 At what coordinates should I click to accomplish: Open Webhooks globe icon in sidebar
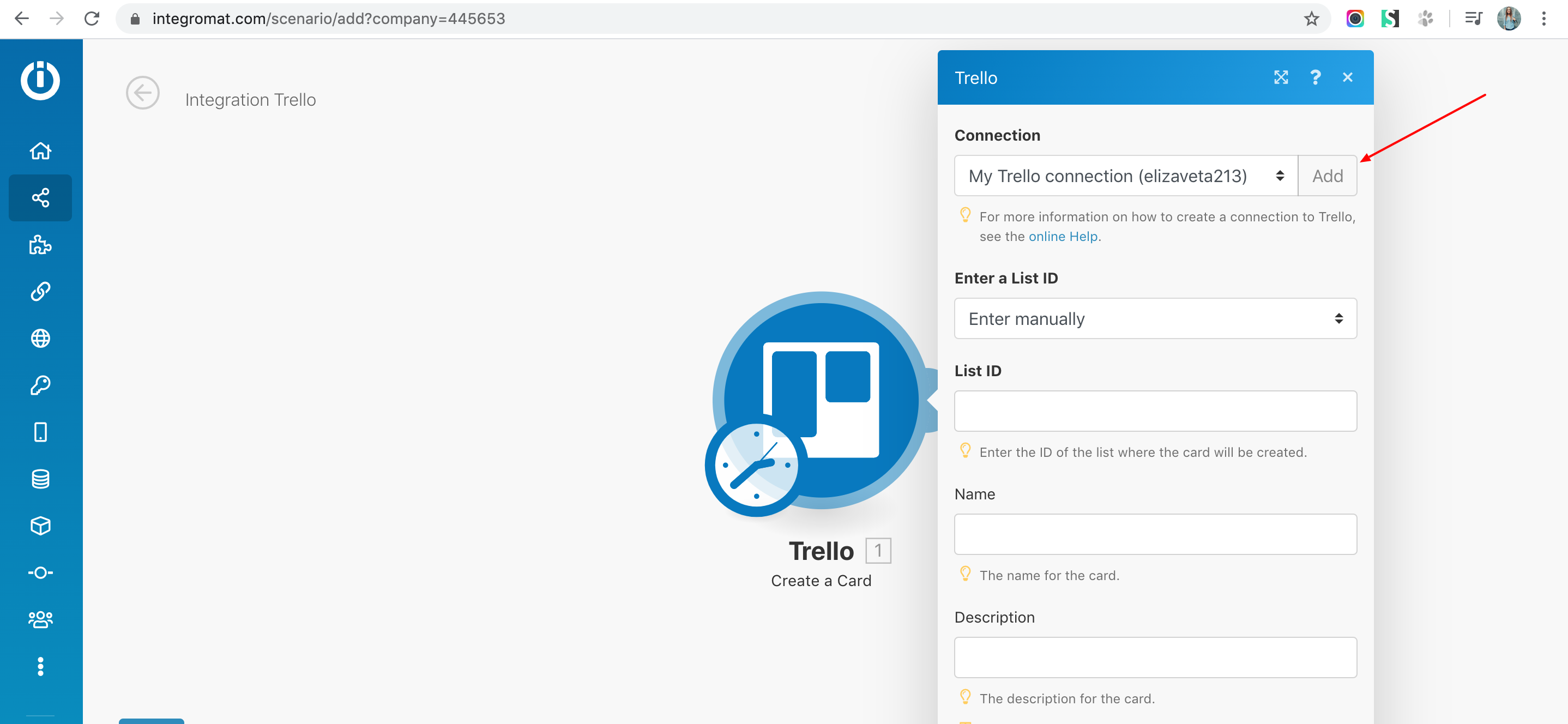(40, 339)
